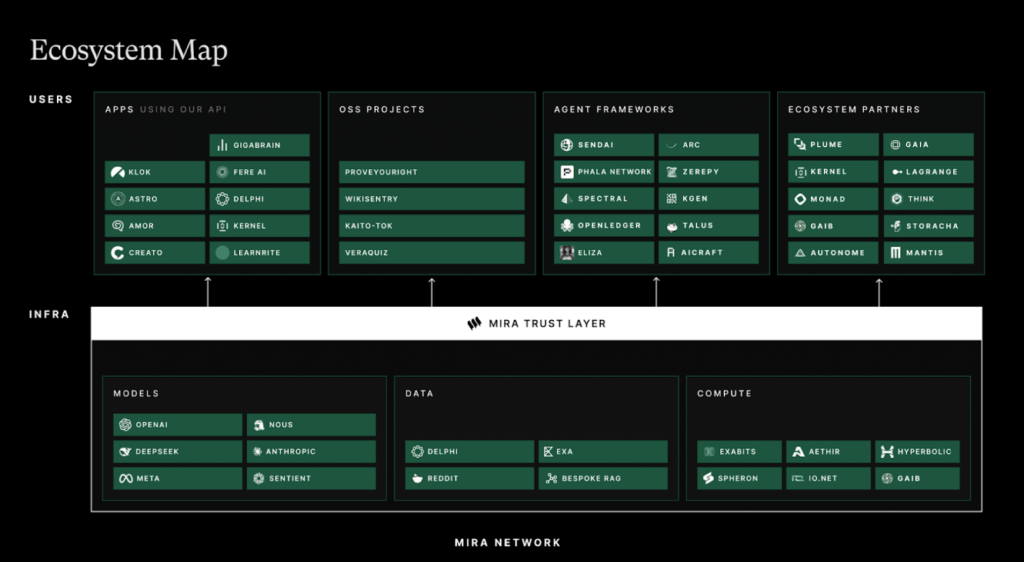Select the ProveYourRight project tile
The image size is (1024, 562).
[431, 172]
